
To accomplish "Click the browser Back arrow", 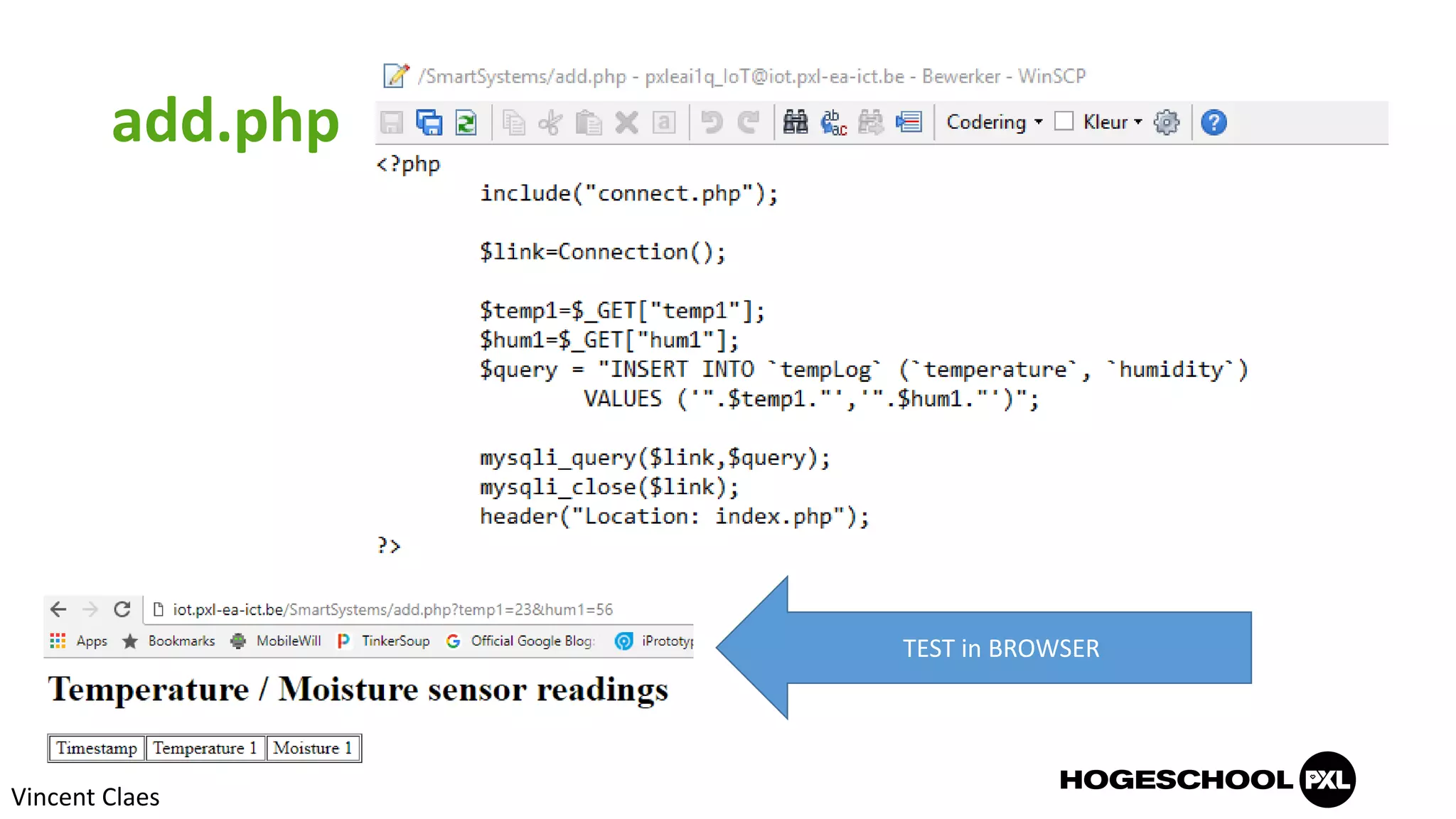I will pos(58,609).
